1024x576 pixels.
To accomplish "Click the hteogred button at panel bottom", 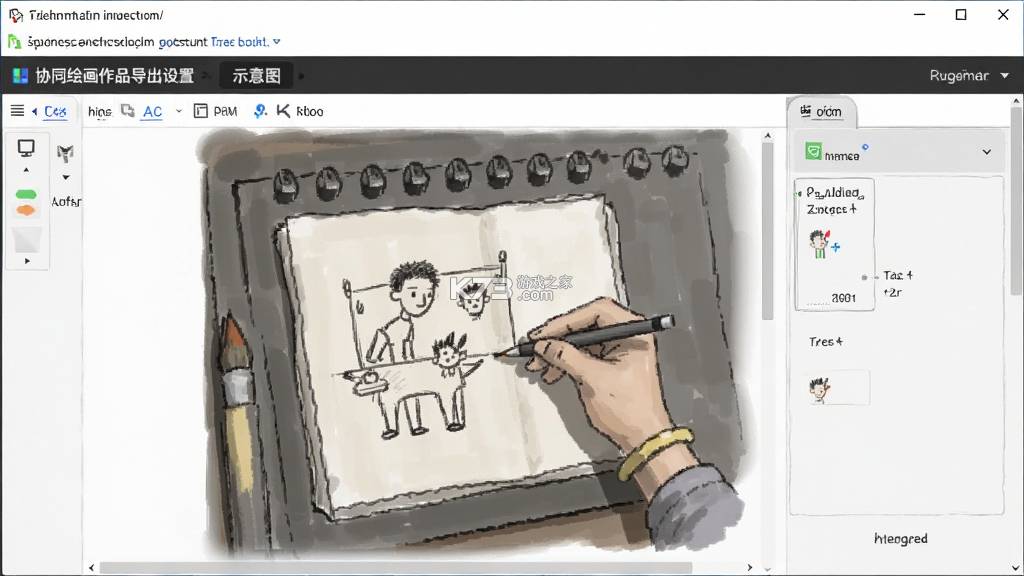I will (x=901, y=539).
